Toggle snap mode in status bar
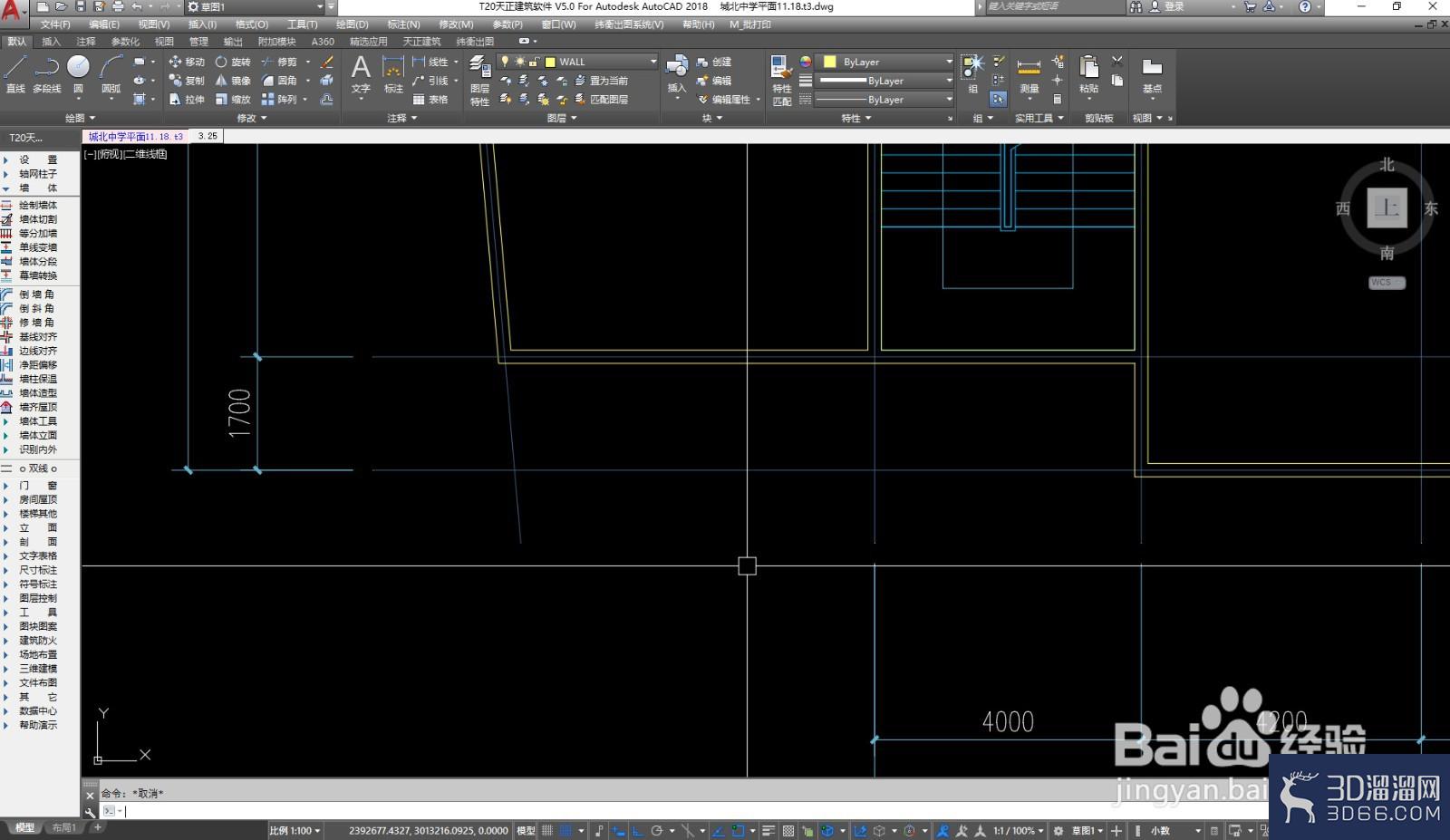The image size is (1450, 840). click(565, 830)
